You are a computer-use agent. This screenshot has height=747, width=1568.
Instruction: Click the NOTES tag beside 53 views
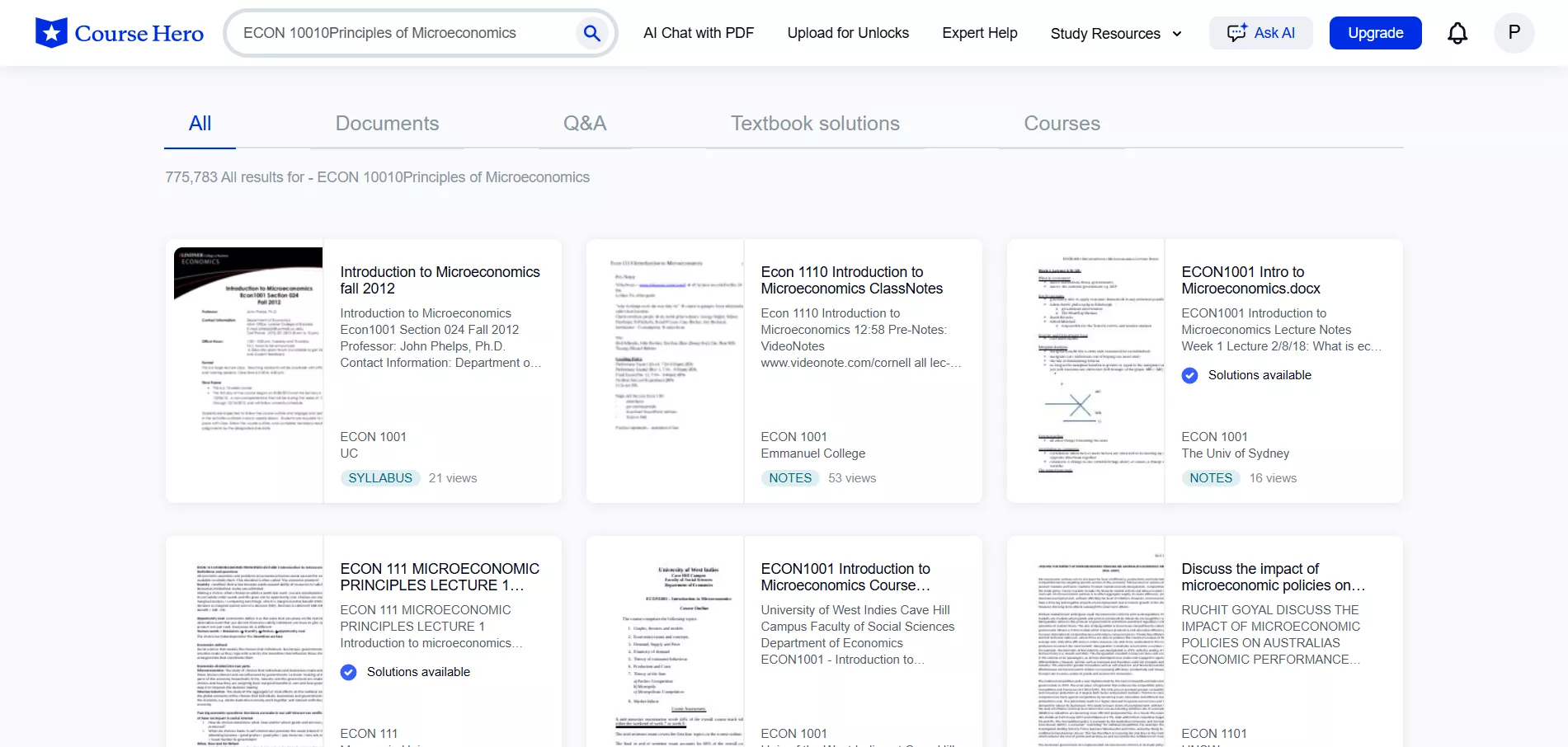coord(790,478)
